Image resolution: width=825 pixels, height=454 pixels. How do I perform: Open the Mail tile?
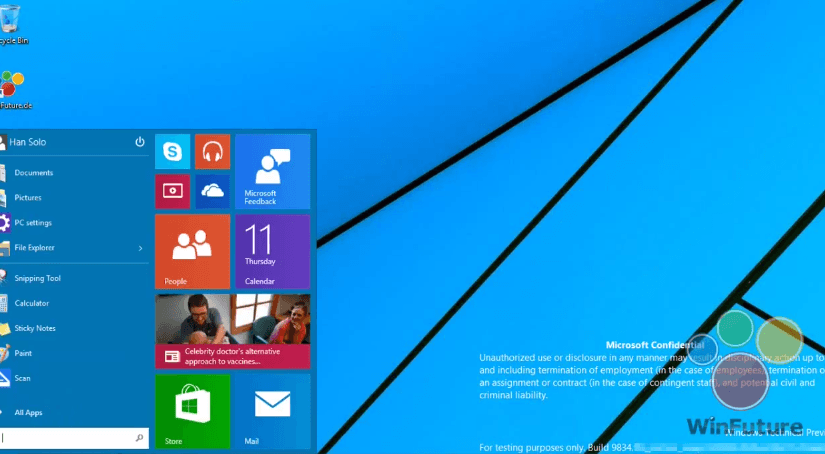click(x=273, y=411)
